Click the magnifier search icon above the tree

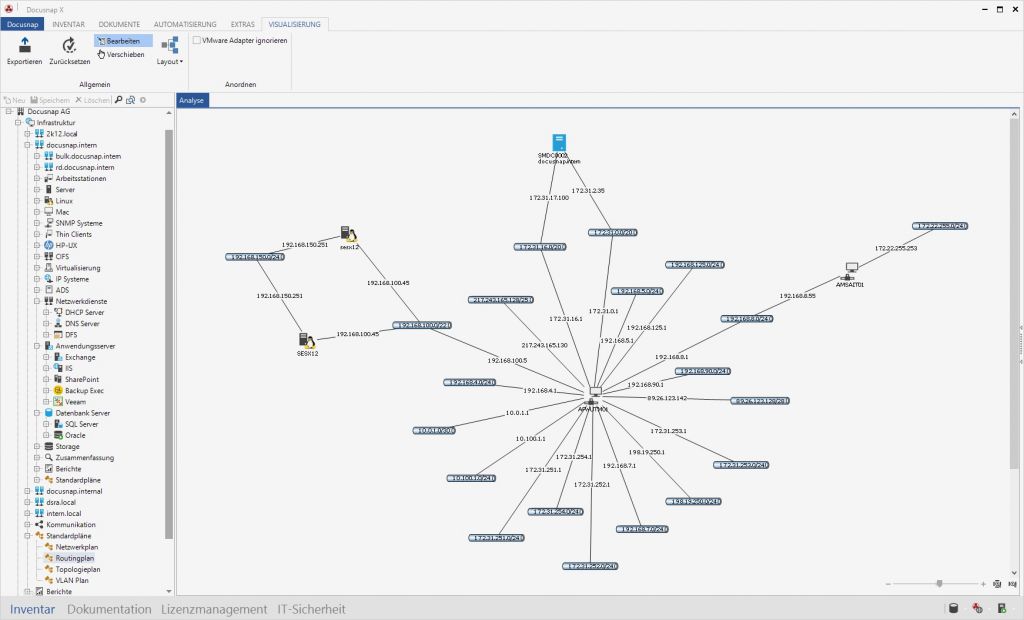click(x=118, y=100)
